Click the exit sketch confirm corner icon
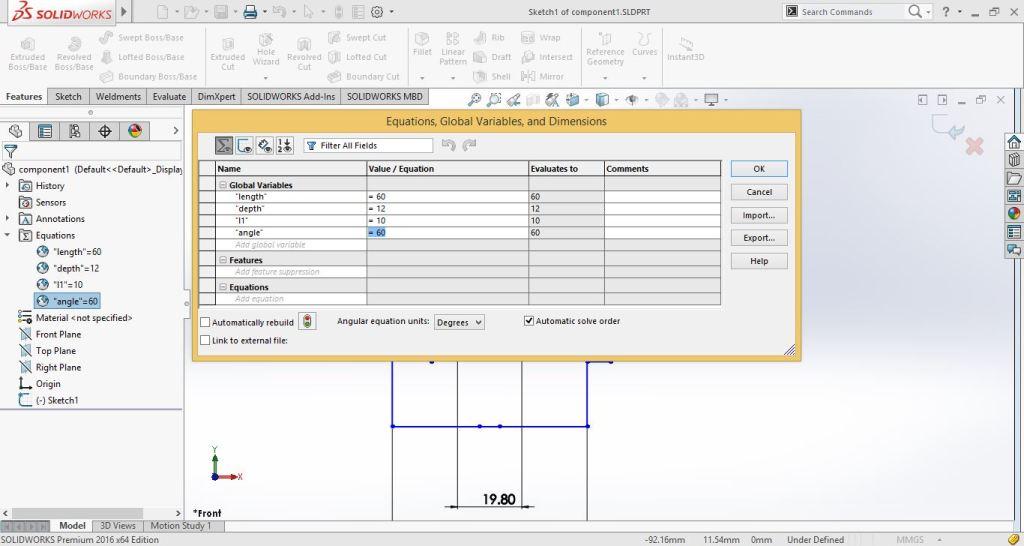Screen dimensions: 1024x546 (948, 126)
